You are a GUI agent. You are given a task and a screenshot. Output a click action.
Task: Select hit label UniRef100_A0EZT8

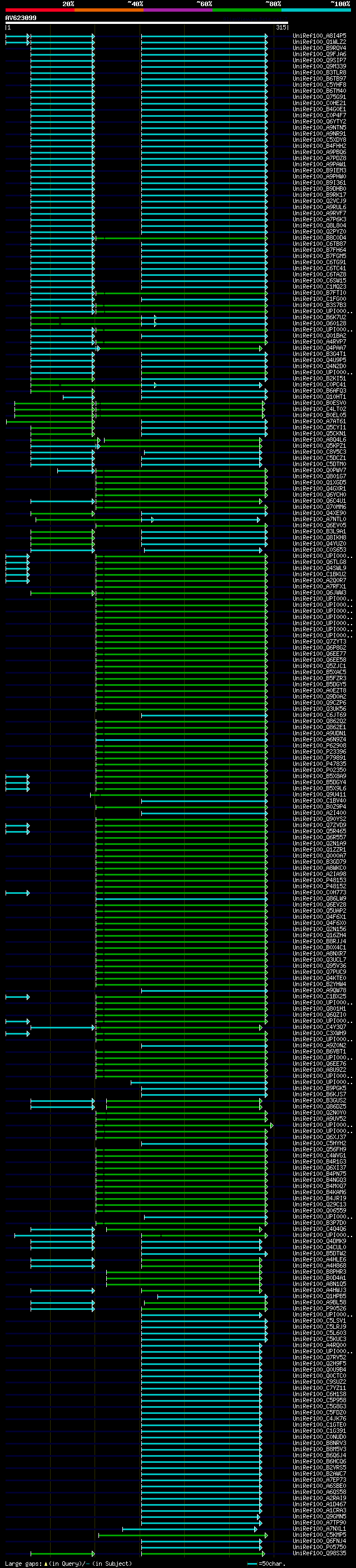pos(319,690)
